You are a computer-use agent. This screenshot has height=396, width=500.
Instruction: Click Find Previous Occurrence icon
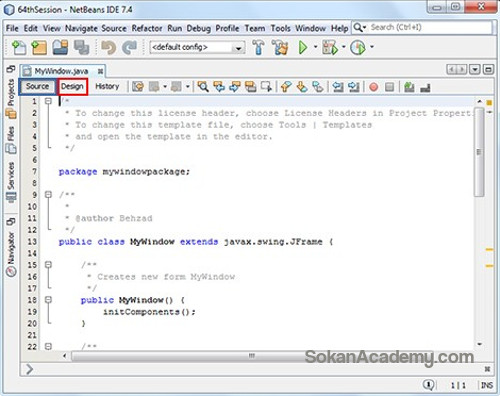(x=219, y=87)
